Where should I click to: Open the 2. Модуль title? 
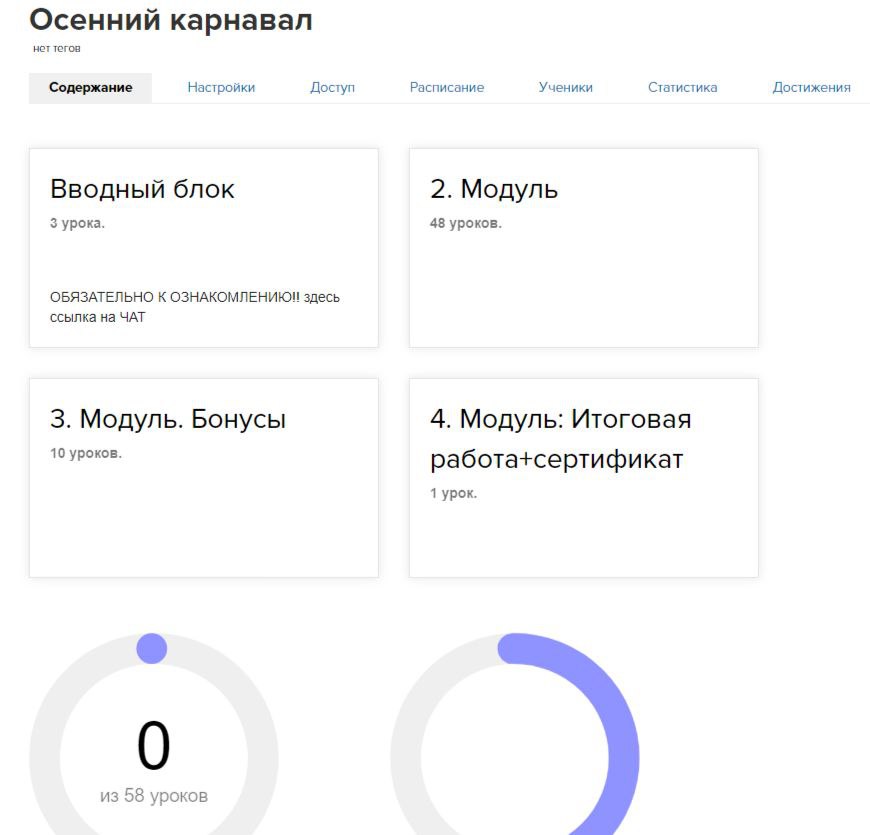click(494, 189)
